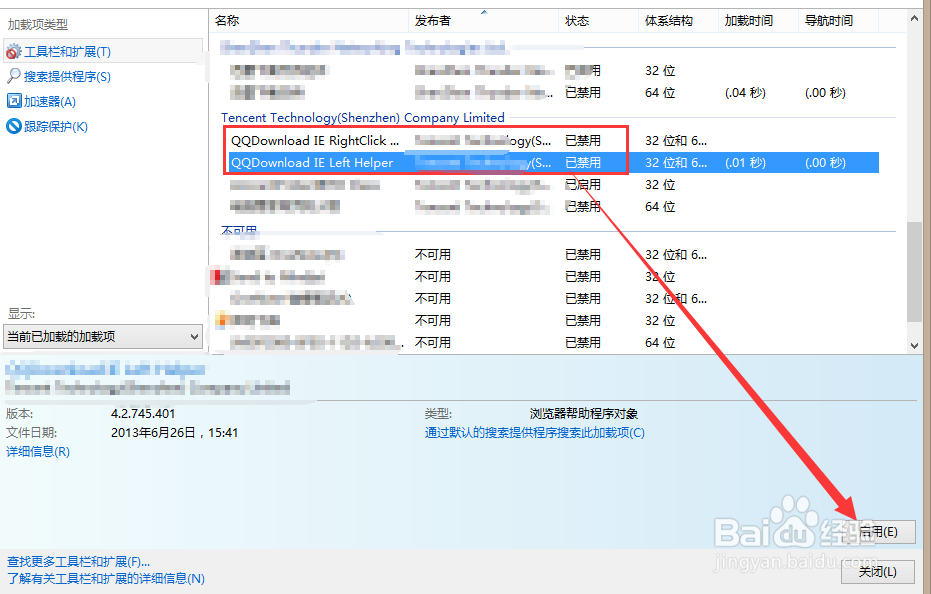This screenshot has width=931, height=594.
Task: Click scroll down arrow of add-on list
Action: (914, 345)
